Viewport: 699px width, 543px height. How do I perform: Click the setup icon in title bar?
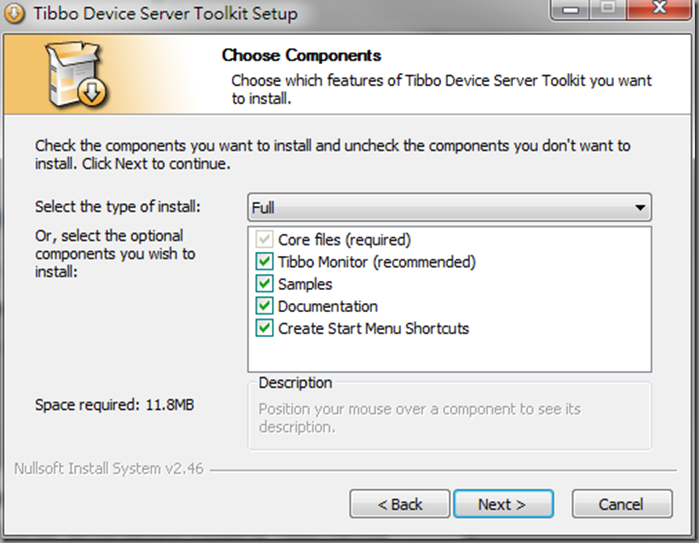point(14,13)
